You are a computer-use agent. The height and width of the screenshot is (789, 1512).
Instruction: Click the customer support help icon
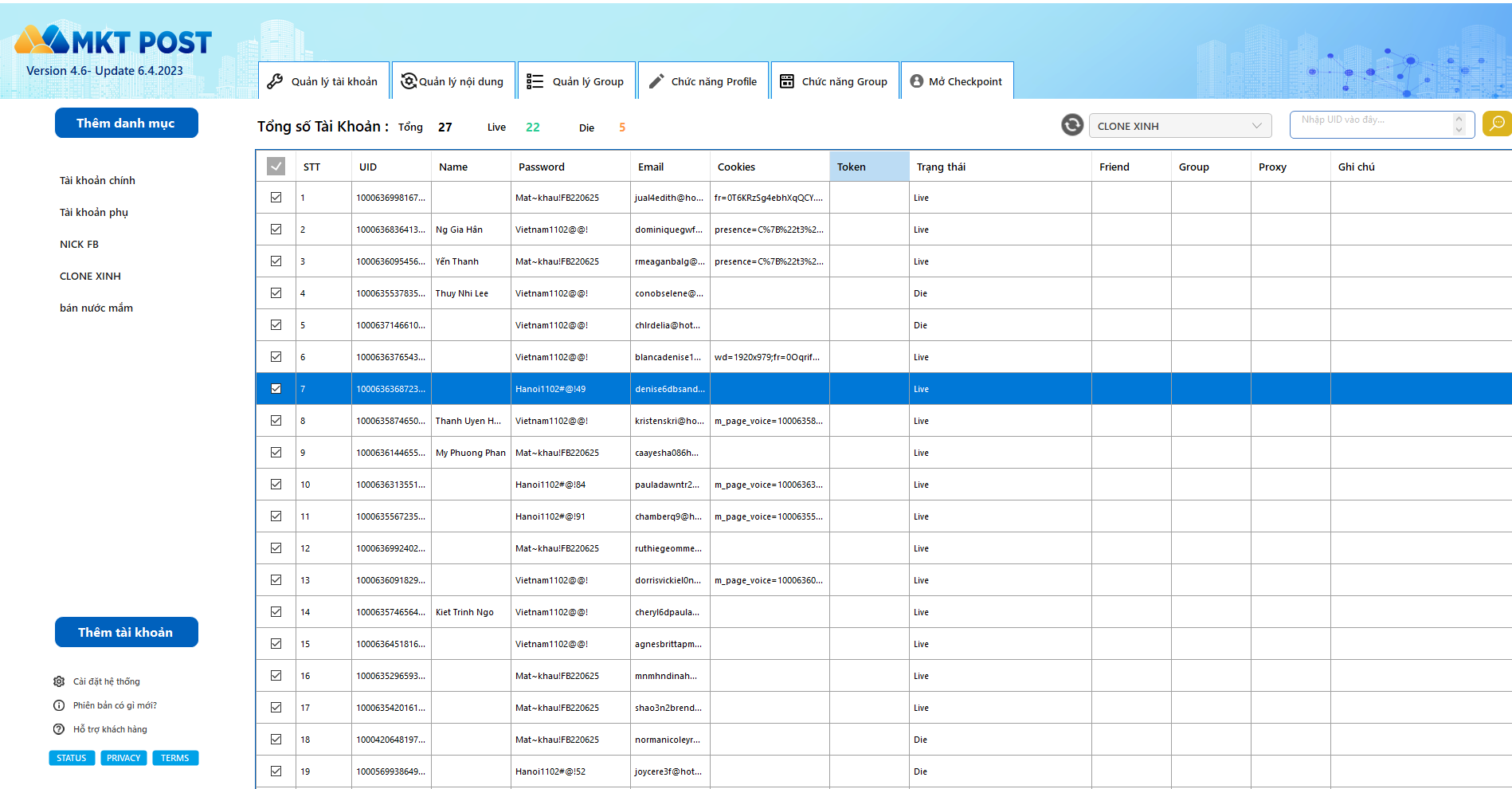click(x=59, y=729)
